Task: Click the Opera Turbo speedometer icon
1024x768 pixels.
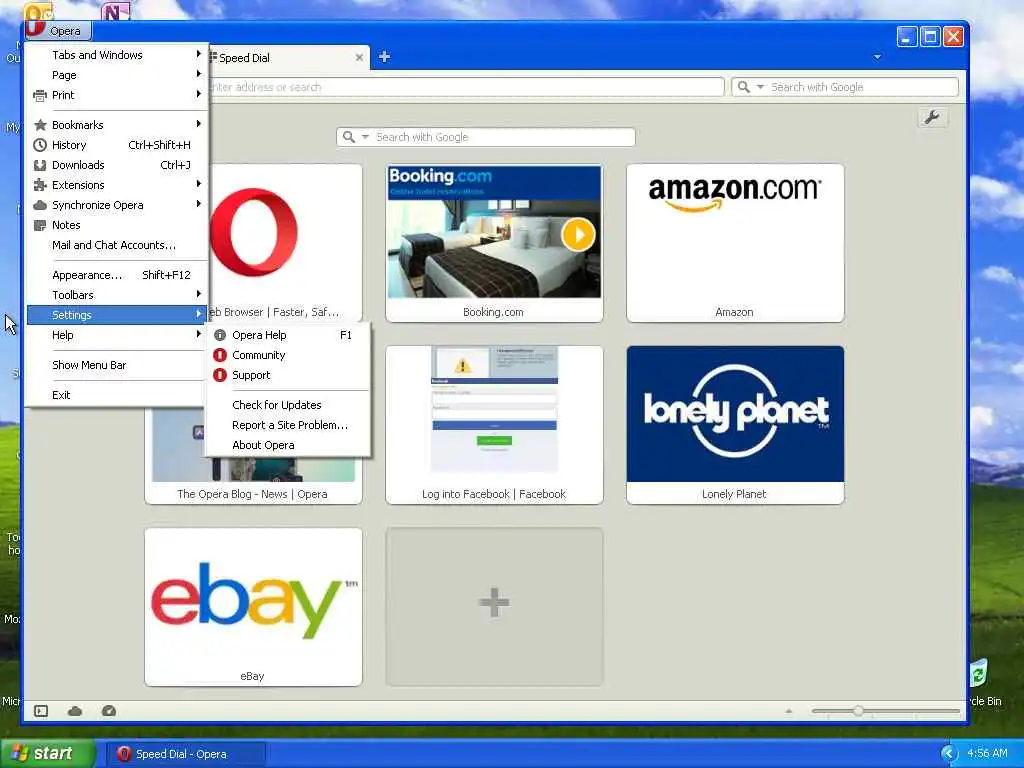Action: (x=109, y=711)
